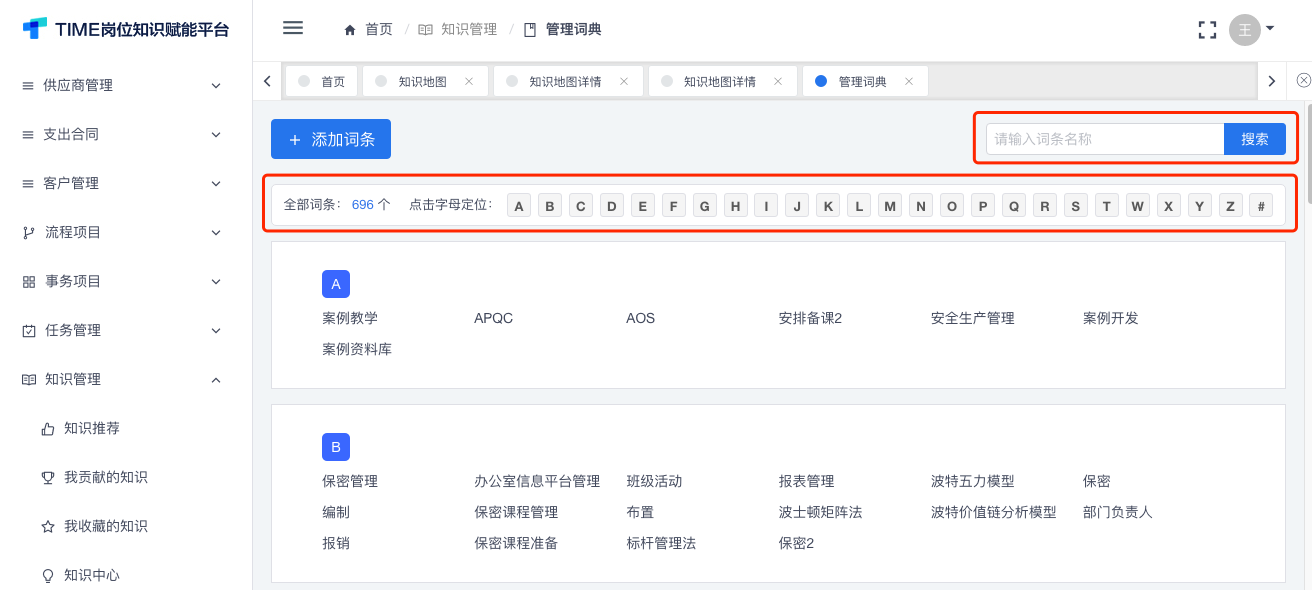Click the 696 total entries count
The image size is (1312, 590).
click(362, 205)
